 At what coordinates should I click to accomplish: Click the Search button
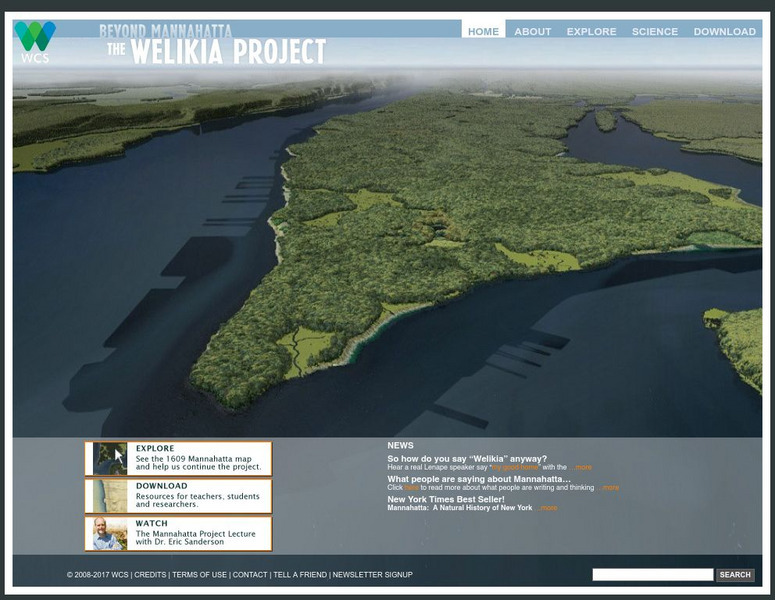click(x=735, y=575)
